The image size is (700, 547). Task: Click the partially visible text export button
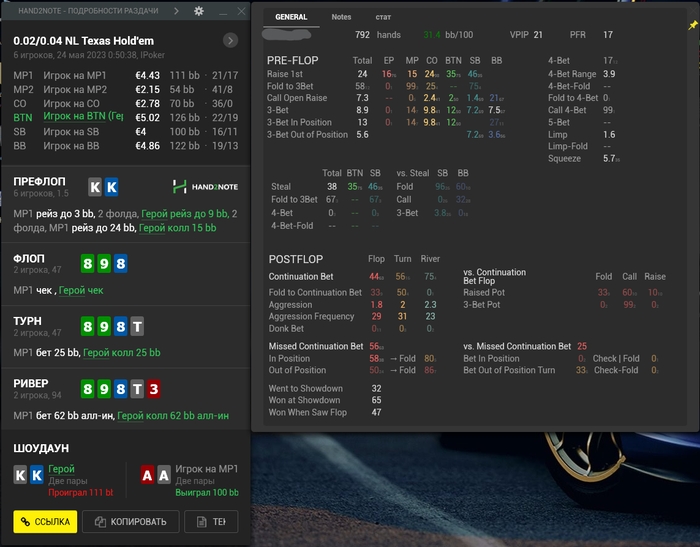tap(212, 521)
